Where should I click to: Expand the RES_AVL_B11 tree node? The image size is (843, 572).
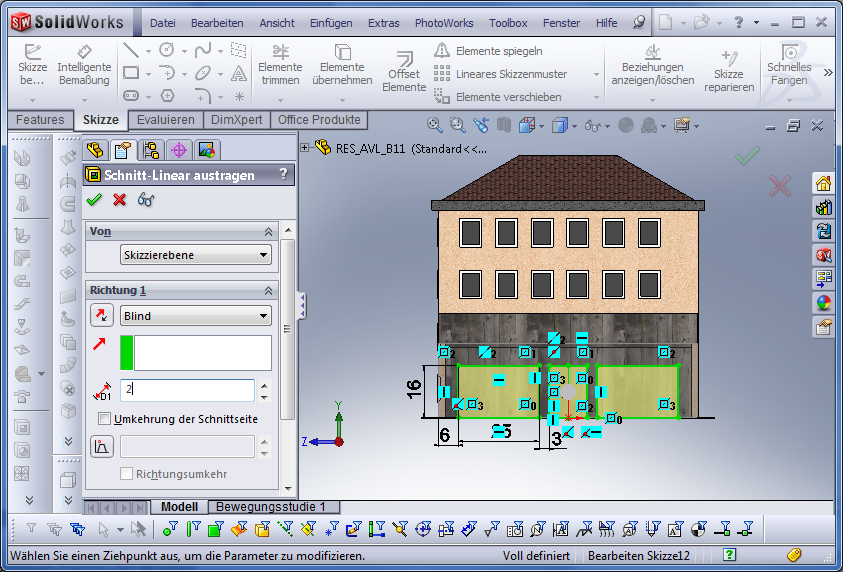click(x=305, y=148)
